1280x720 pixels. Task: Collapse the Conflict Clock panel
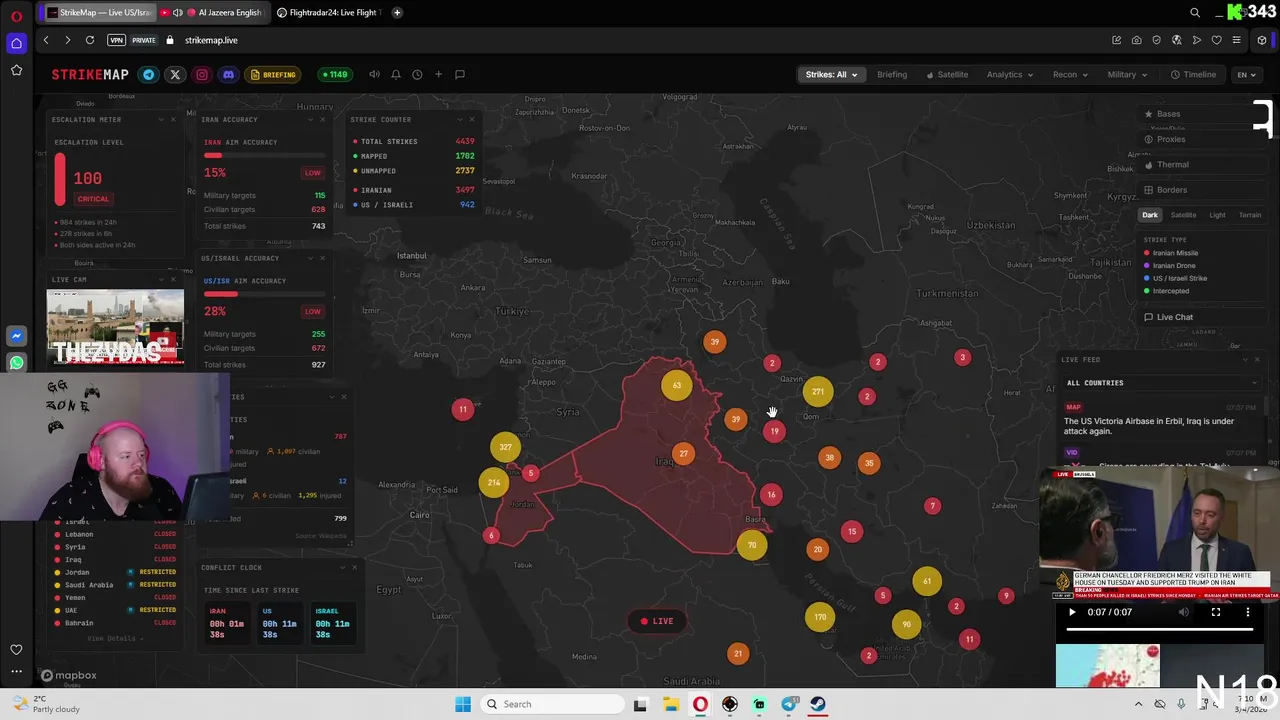pos(342,567)
